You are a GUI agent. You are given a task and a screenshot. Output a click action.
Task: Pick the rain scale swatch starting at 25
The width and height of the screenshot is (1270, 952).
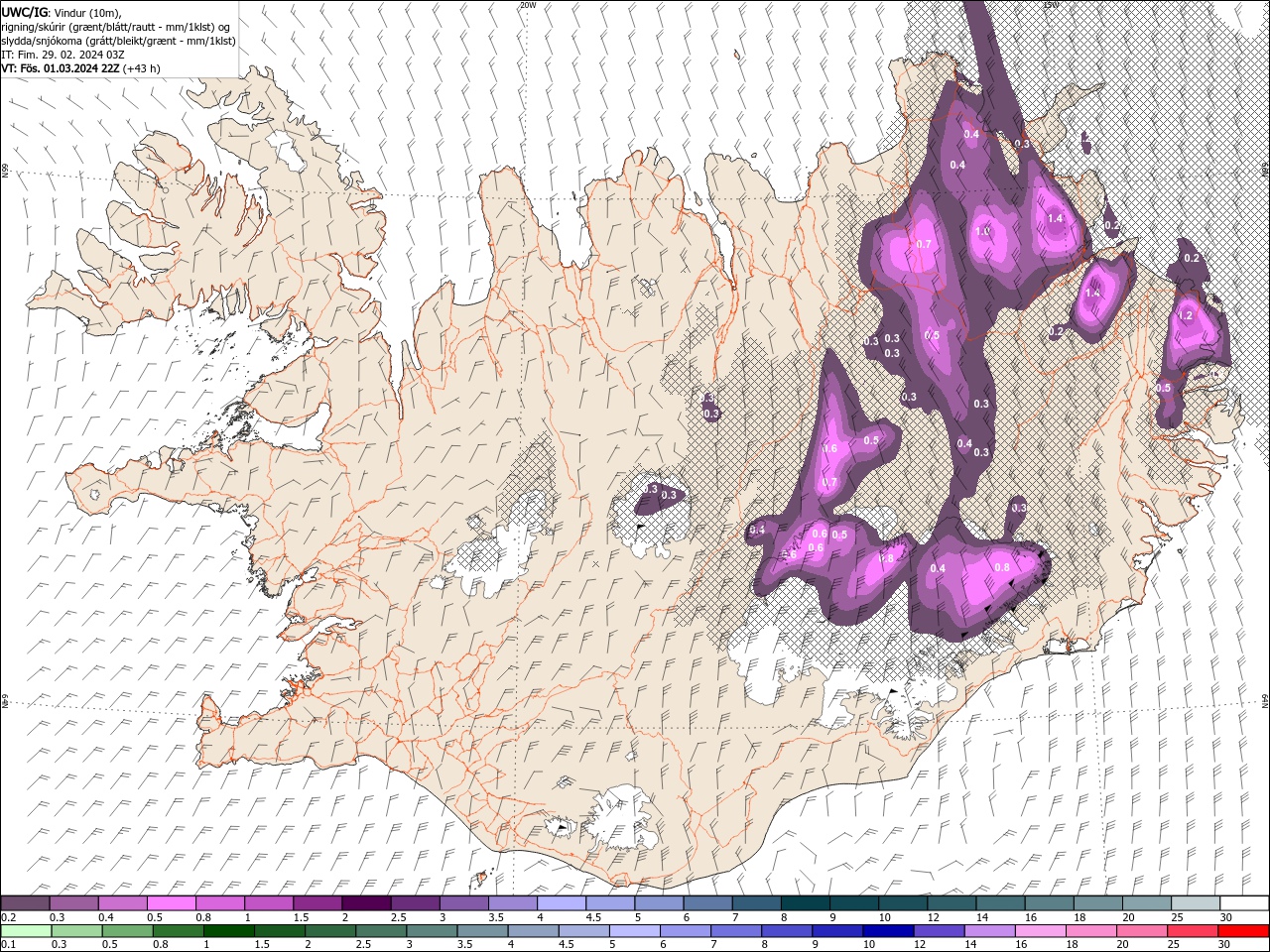coord(1192,931)
